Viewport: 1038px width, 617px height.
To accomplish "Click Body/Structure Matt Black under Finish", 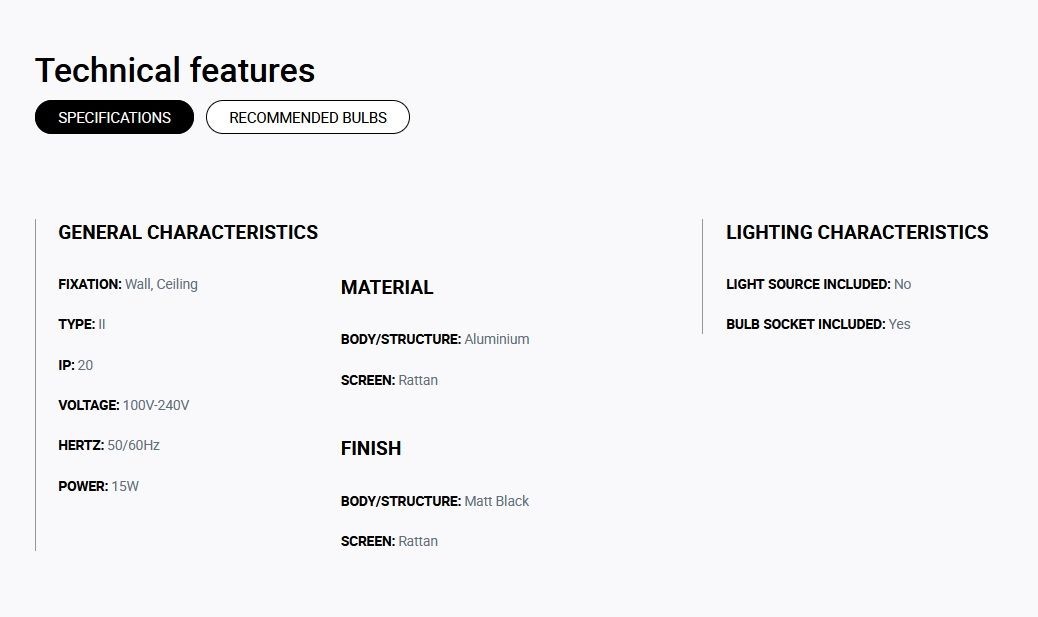I will 435,501.
